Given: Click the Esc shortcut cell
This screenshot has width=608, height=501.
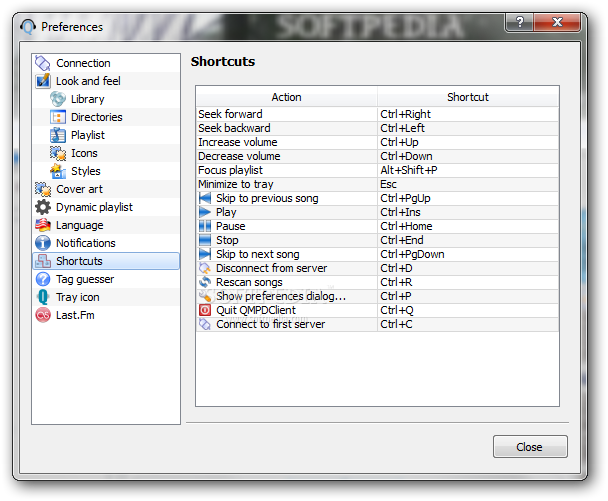Looking at the screenshot, I should (x=468, y=184).
